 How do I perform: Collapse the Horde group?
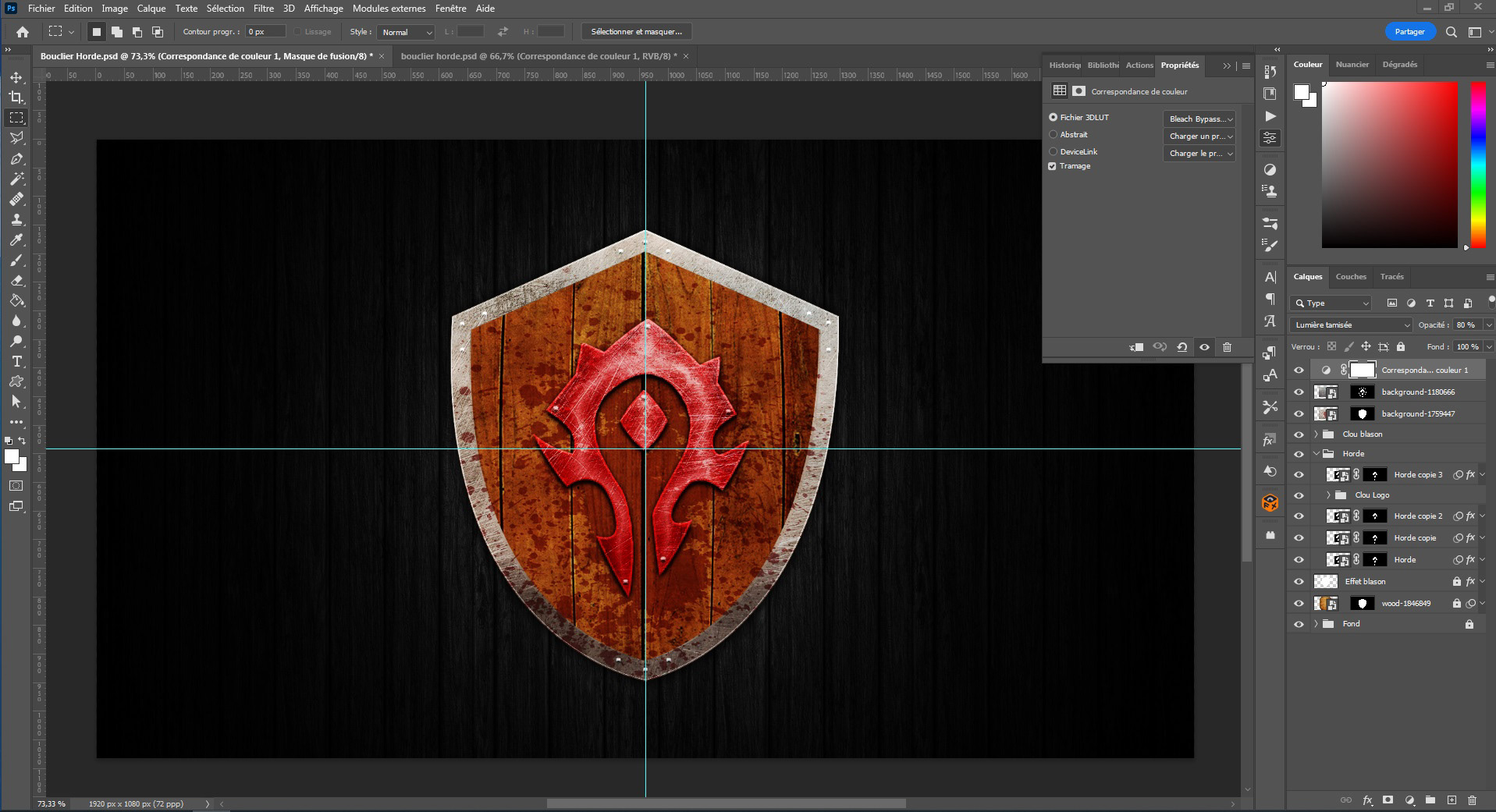pyautogui.click(x=1317, y=453)
